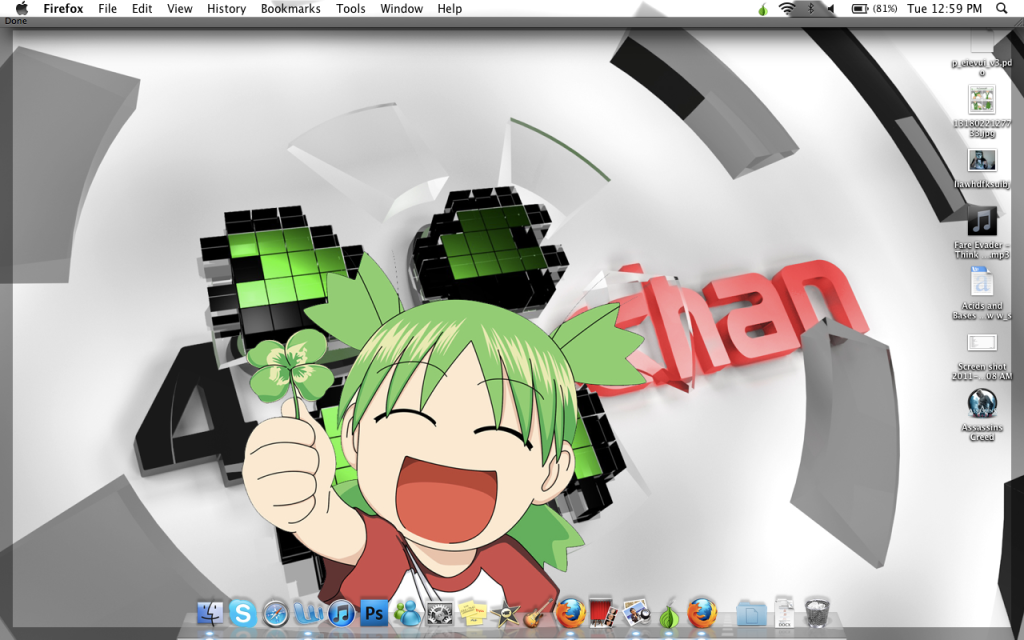The image size is (1024, 640).
Task: Open the blue folder stack in dock
Action: coord(752,613)
